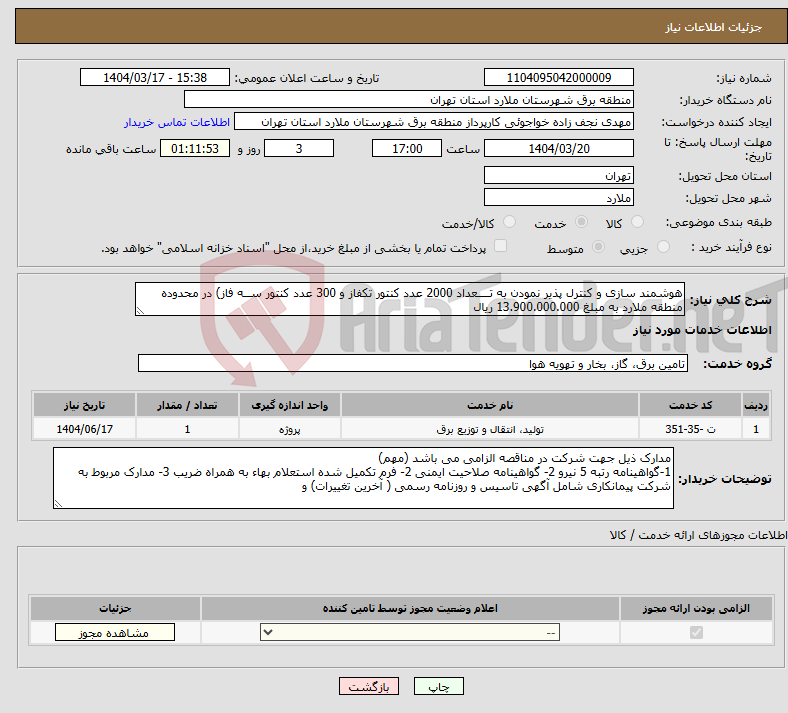Click the buyer organization name field
This screenshot has width=788, height=713.
pyautogui.click(x=409, y=99)
